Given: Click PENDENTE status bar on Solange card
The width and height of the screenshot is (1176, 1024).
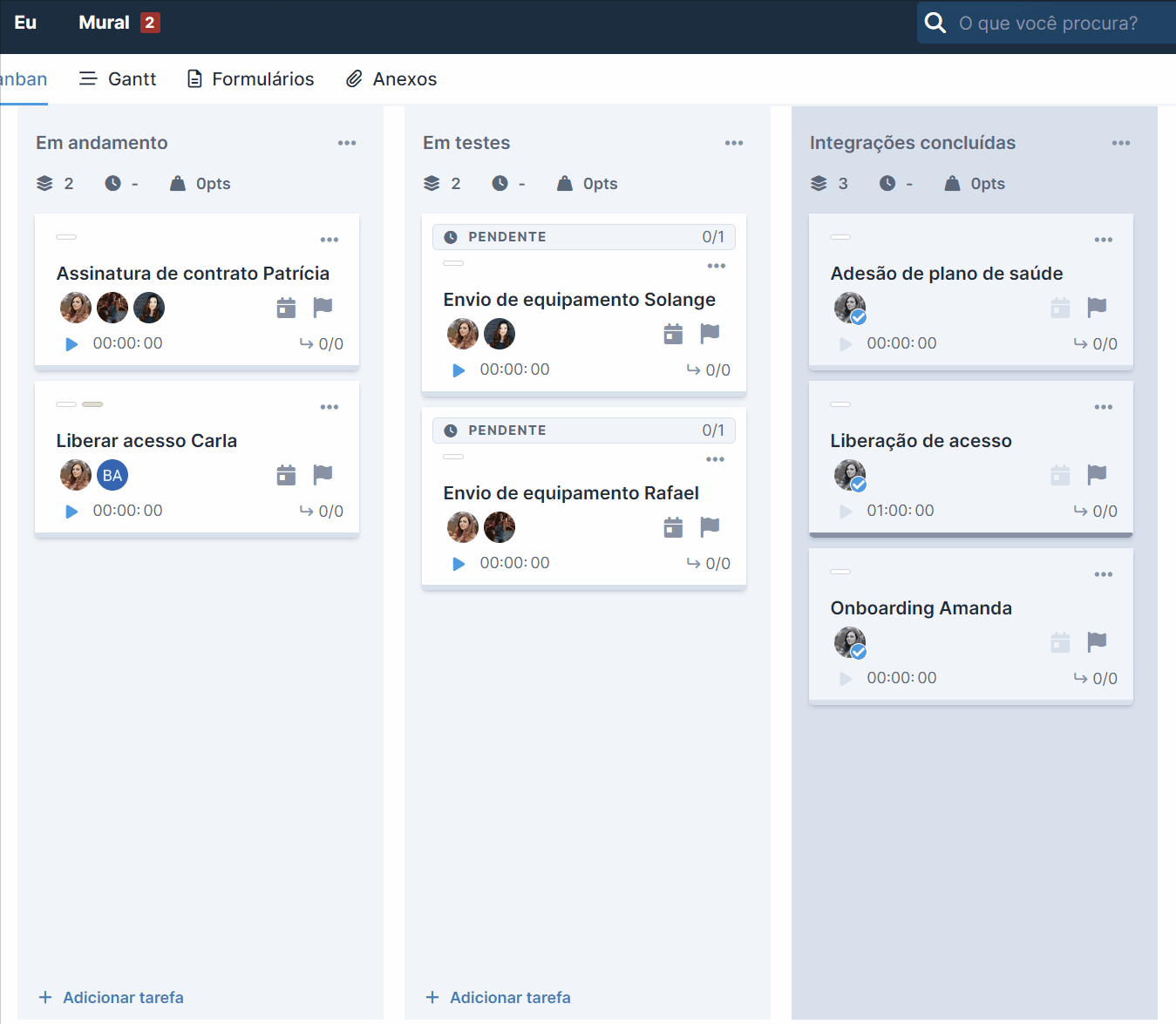Looking at the screenshot, I should point(584,237).
